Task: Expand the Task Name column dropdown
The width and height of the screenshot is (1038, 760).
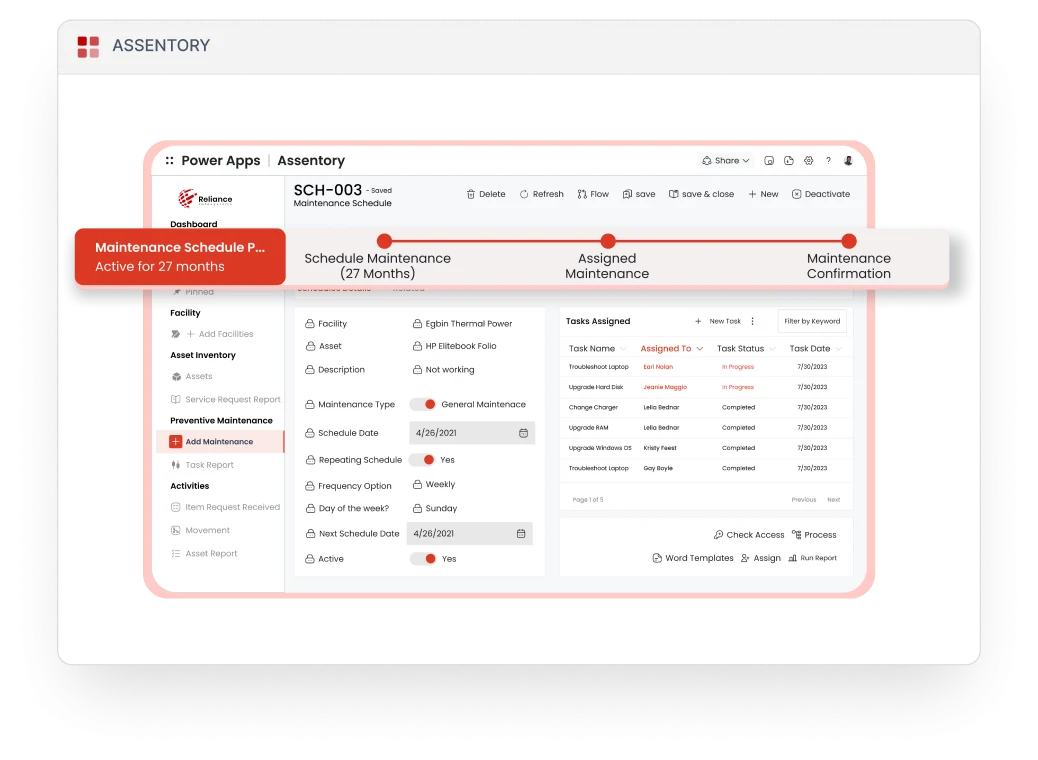Action: pyautogui.click(x=623, y=349)
